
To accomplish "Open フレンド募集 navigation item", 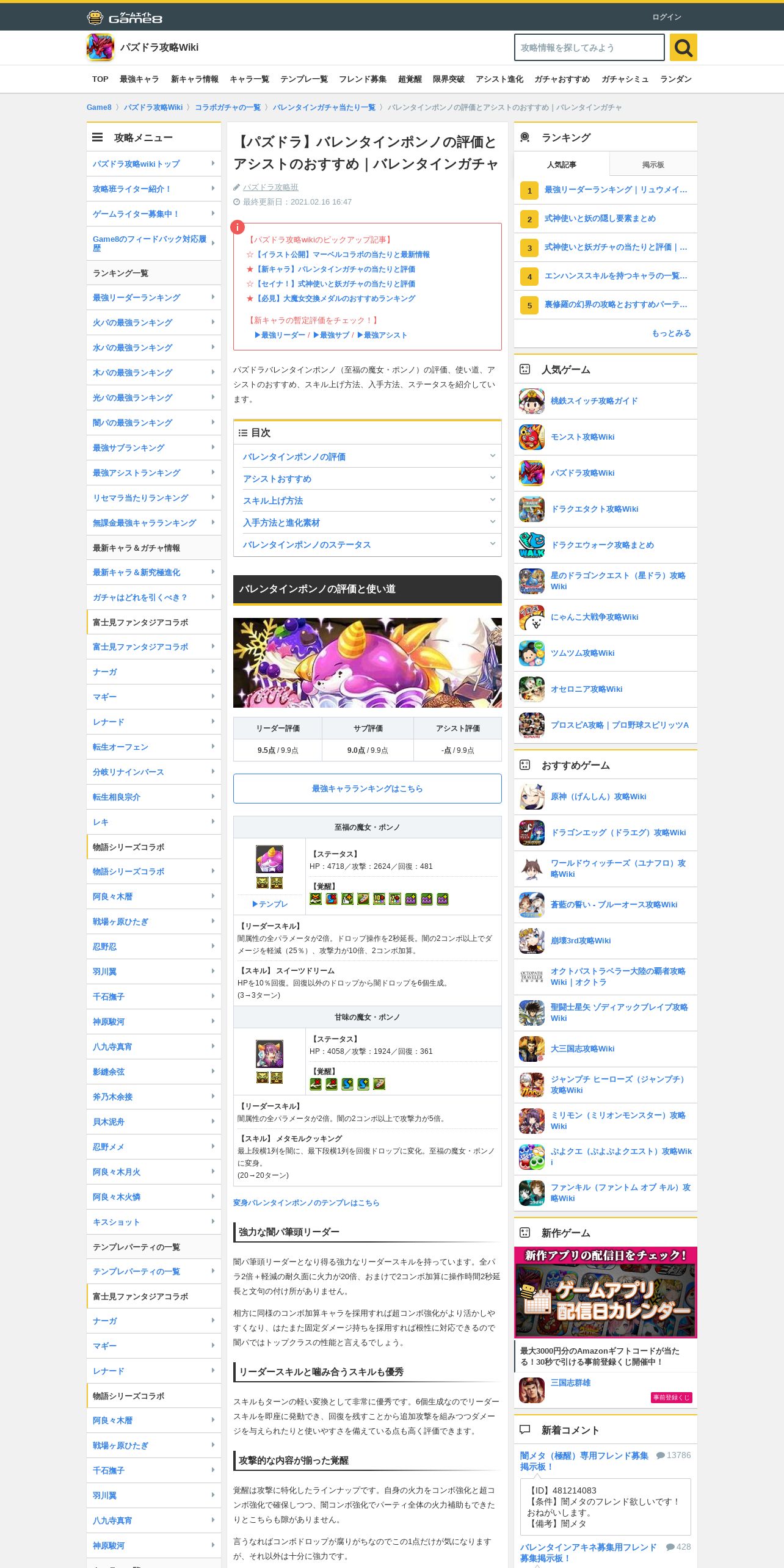I will click(363, 79).
